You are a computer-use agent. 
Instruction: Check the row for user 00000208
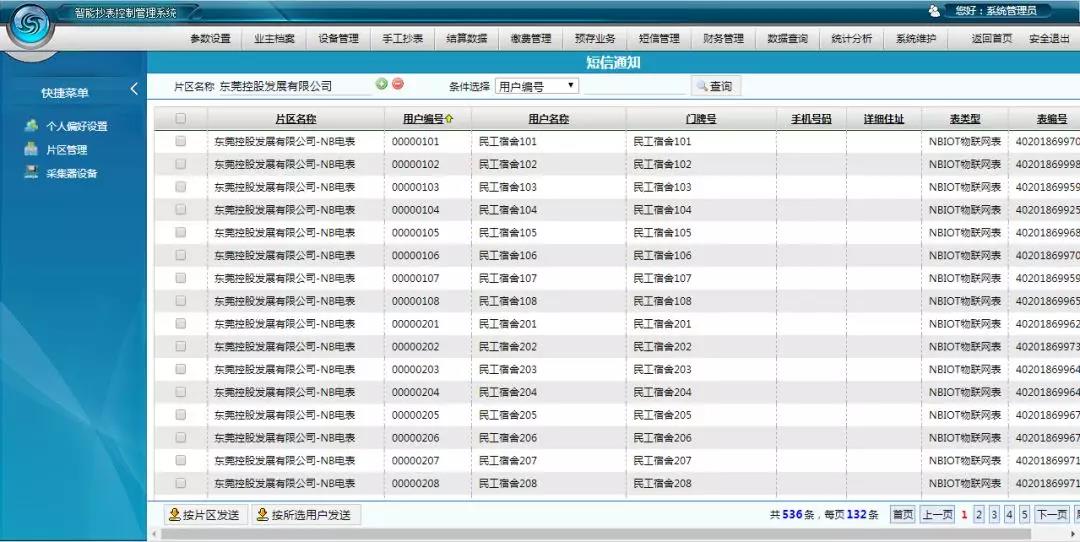coord(180,483)
